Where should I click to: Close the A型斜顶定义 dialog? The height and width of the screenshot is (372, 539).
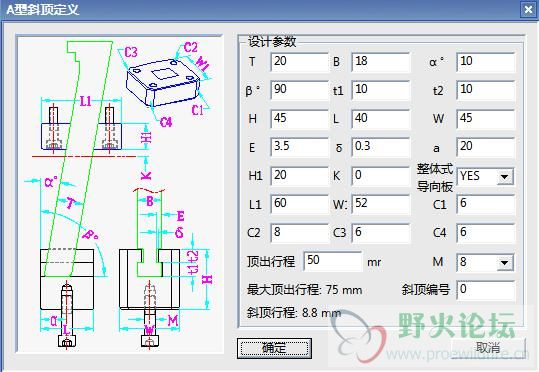pyautogui.click(x=528, y=9)
